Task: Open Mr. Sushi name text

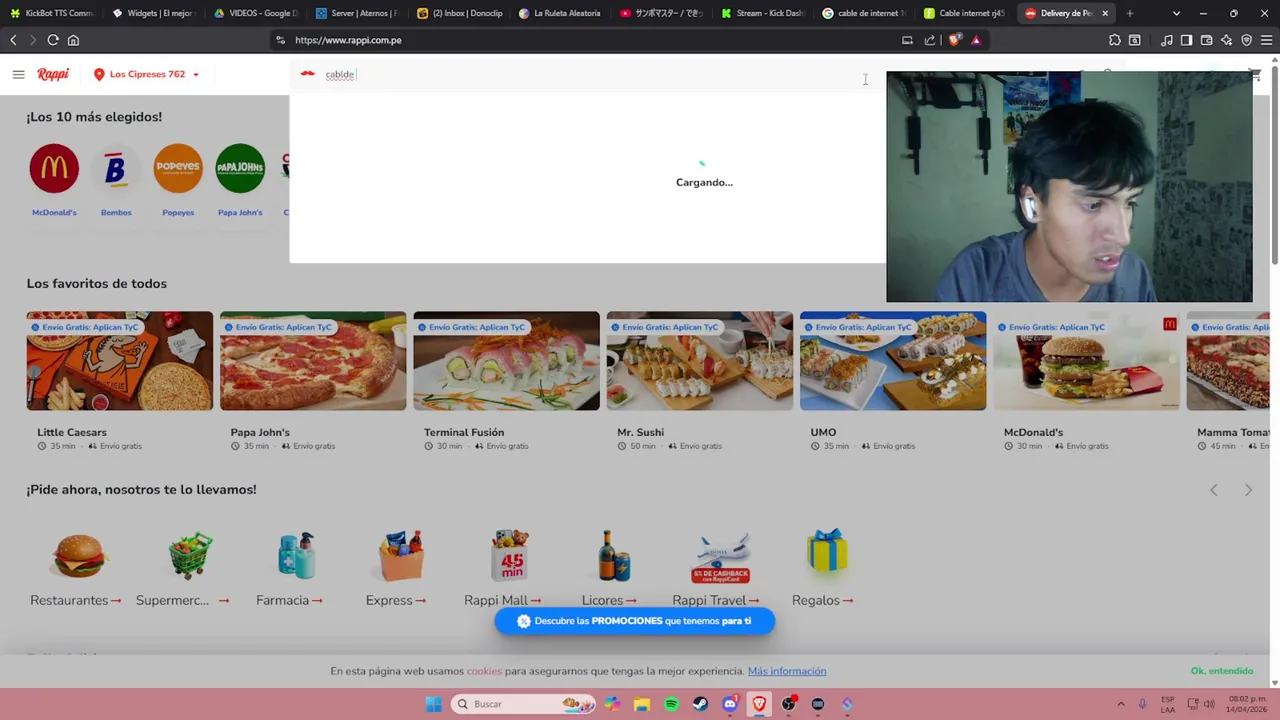Action: pyautogui.click(x=641, y=433)
